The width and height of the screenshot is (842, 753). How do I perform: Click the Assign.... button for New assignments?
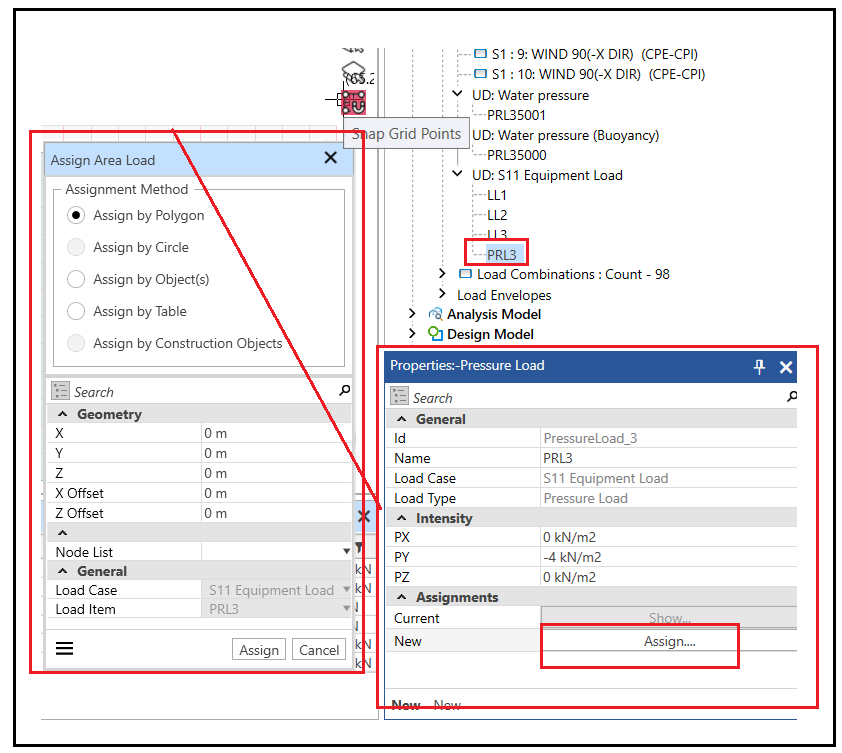669,641
